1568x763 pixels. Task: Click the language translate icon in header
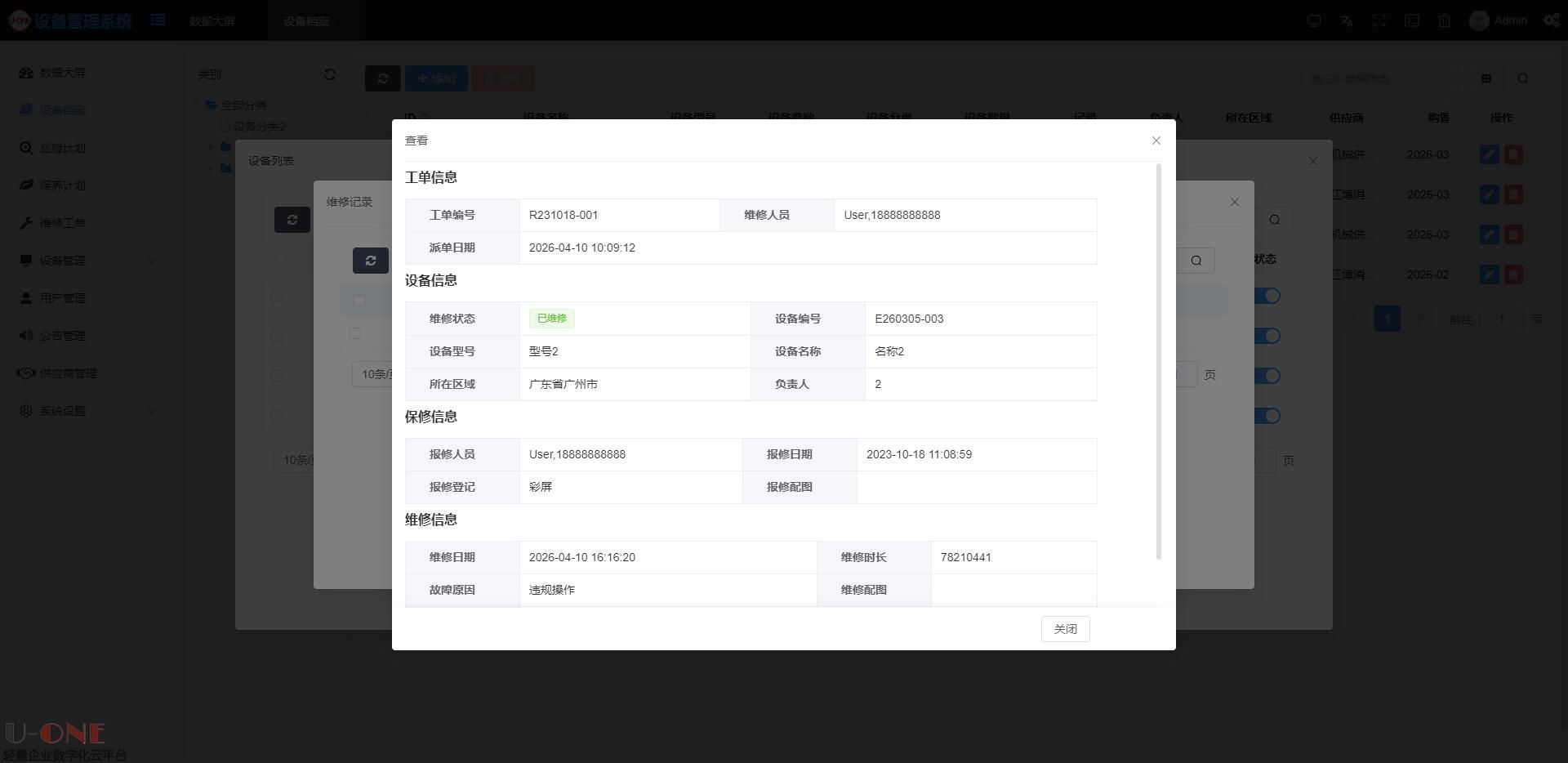click(1347, 21)
